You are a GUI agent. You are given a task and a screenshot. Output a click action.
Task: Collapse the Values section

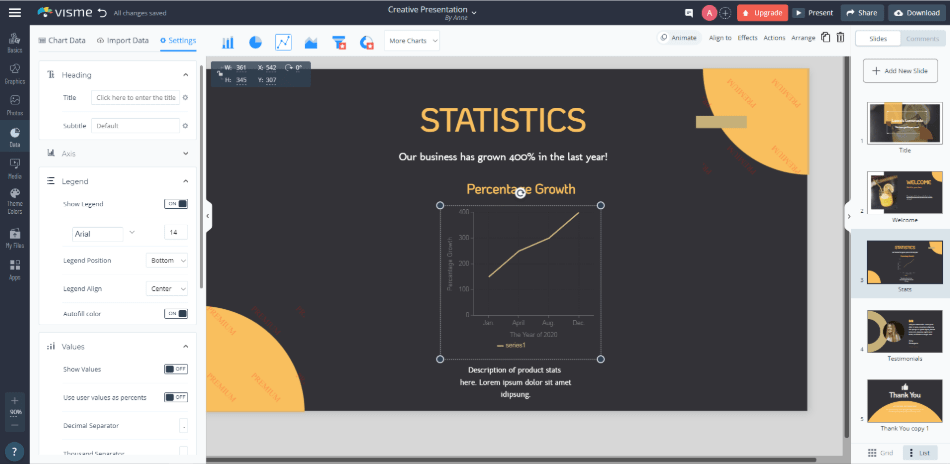coord(185,346)
